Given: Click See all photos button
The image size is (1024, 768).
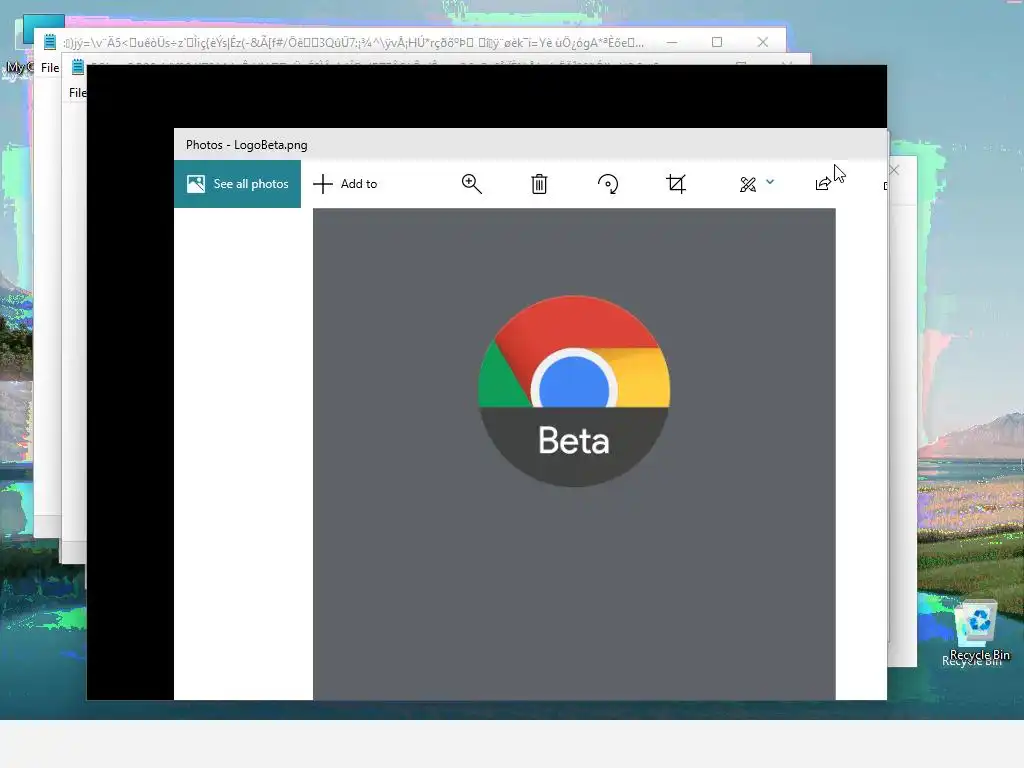Looking at the screenshot, I should [x=237, y=184].
